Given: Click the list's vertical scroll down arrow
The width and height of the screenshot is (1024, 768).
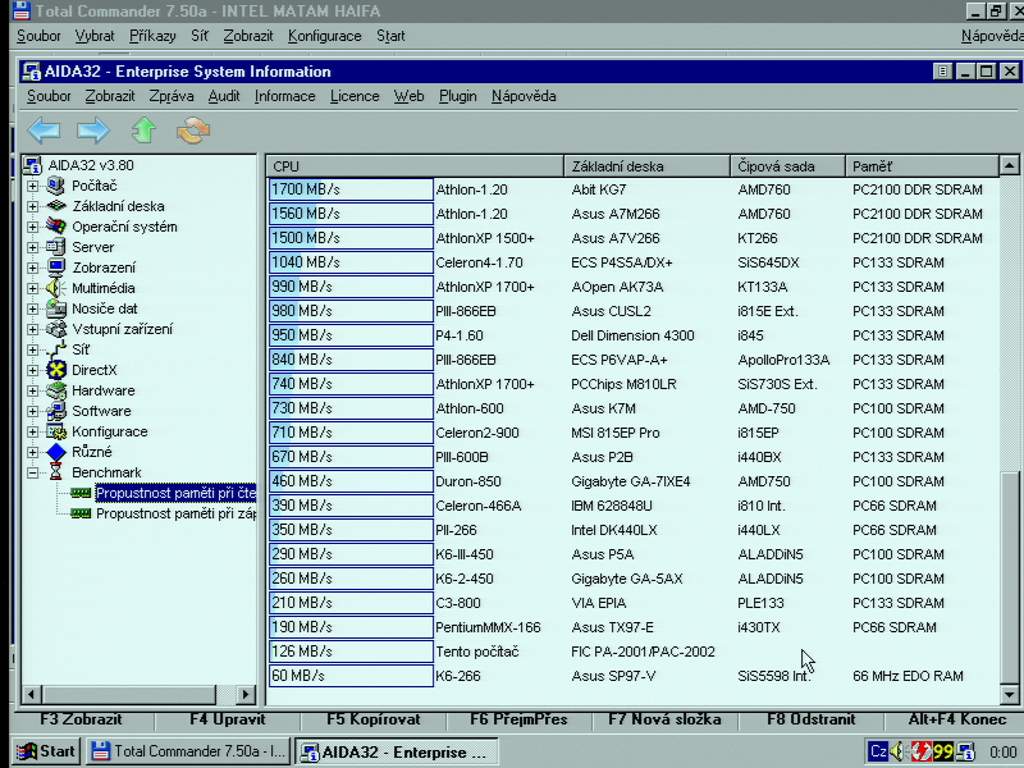Looking at the screenshot, I should tap(1009, 695).
